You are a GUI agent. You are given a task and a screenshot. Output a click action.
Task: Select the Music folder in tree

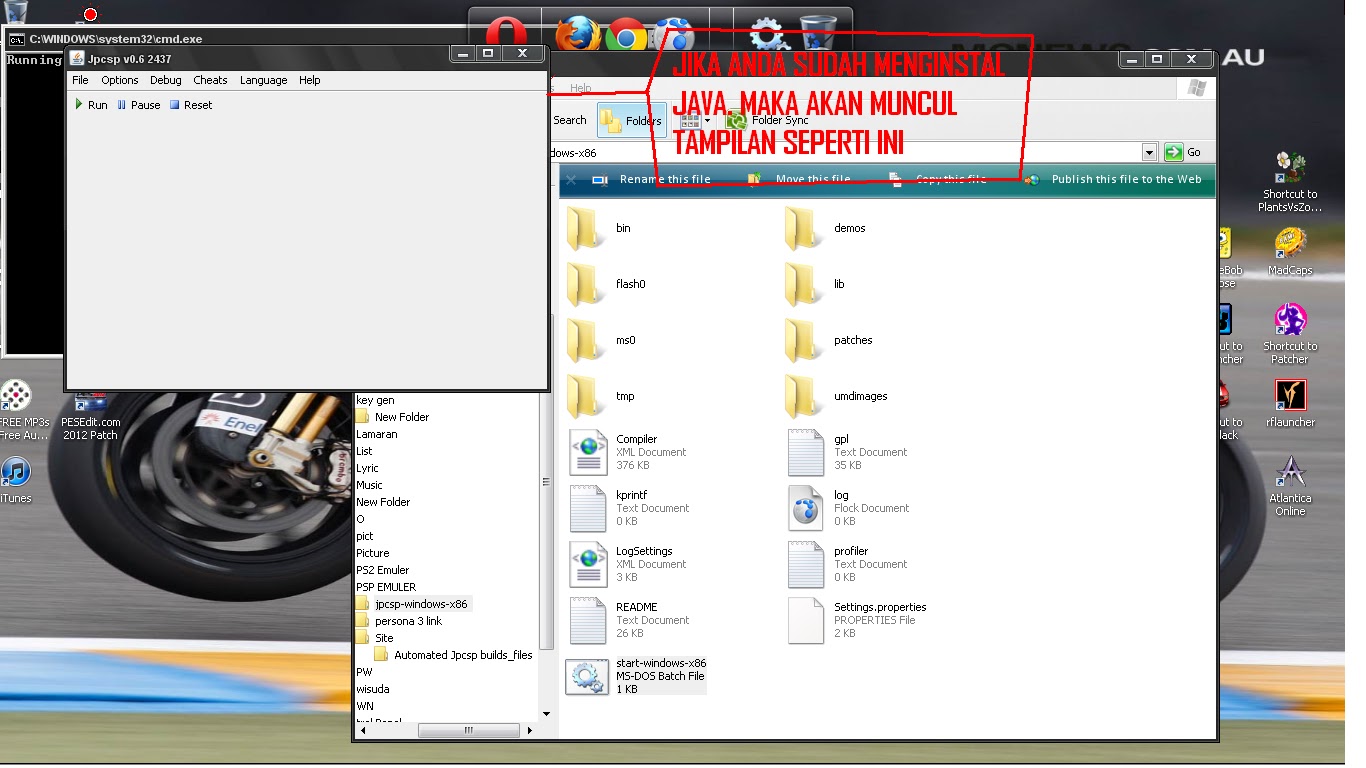pyautogui.click(x=370, y=485)
